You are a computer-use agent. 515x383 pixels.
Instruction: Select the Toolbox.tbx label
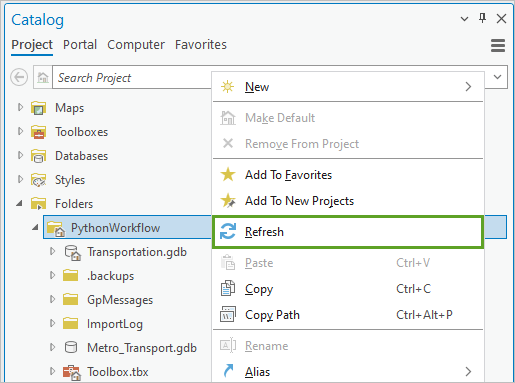[x=118, y=372]
